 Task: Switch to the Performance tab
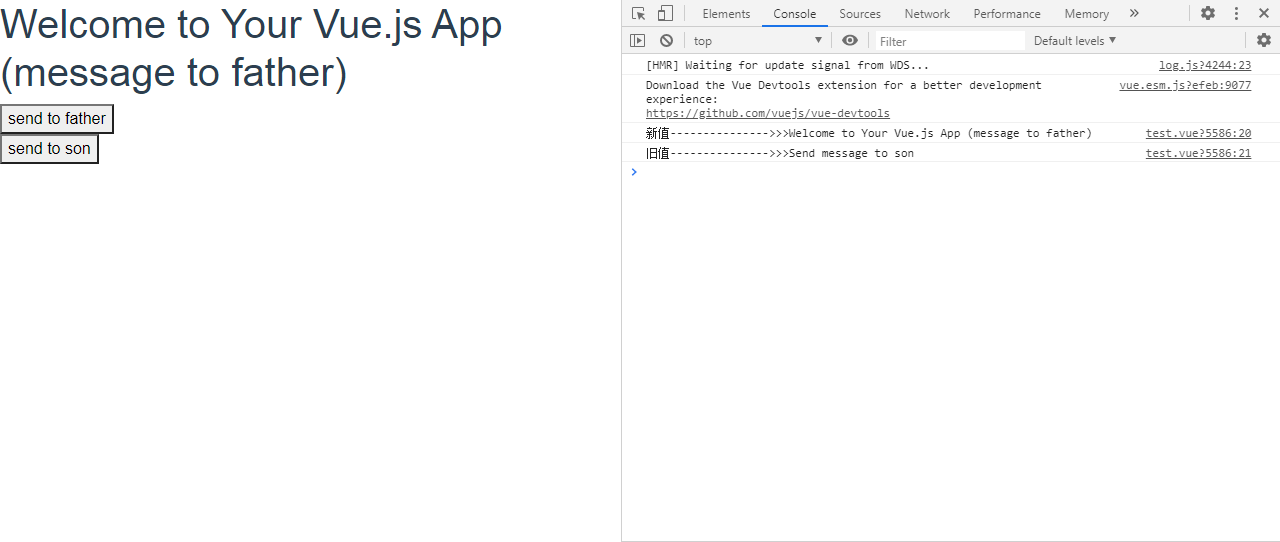pyautogui.click(x=1007, y=14)
